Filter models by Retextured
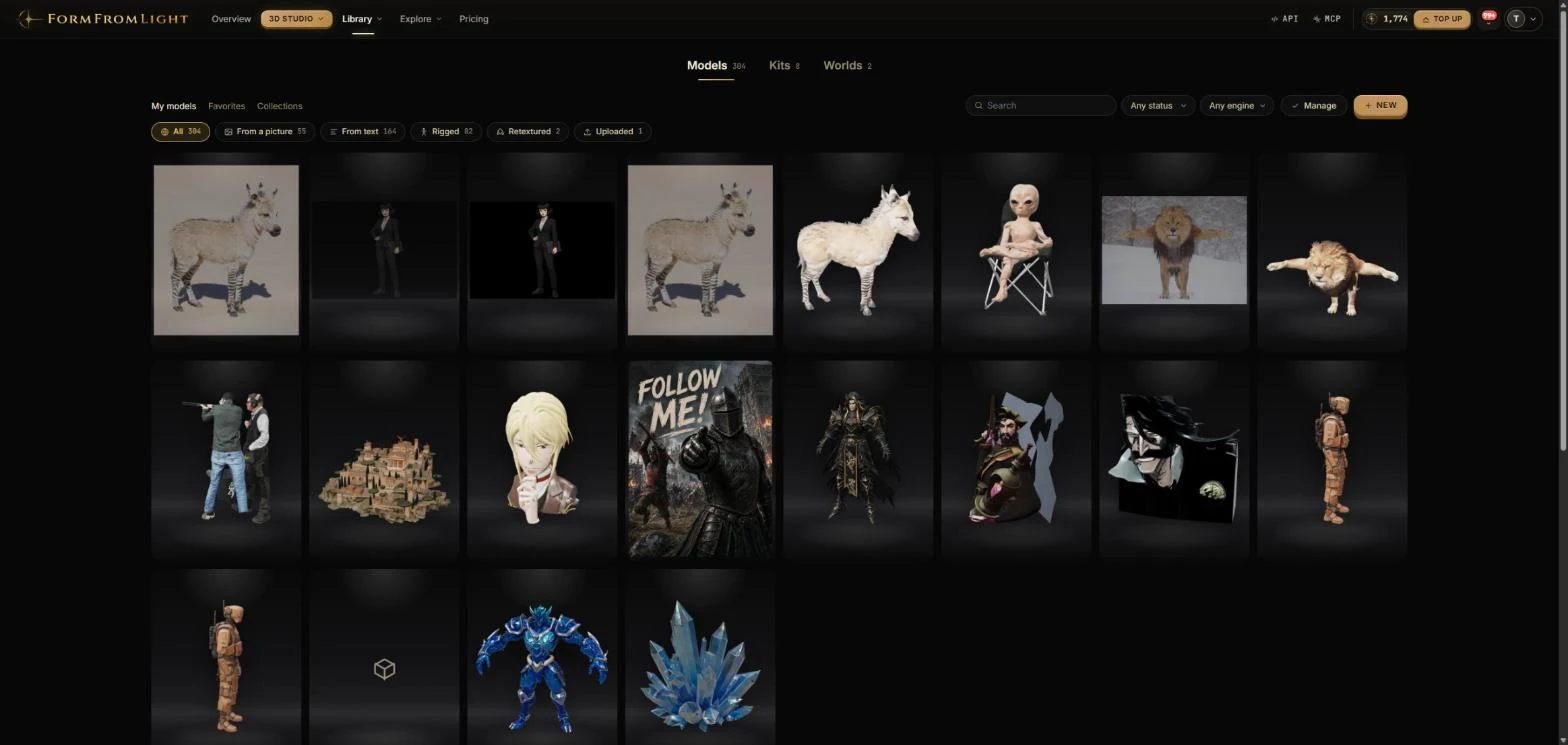Screen dimensions: 1568x745 tap(528, 131)
